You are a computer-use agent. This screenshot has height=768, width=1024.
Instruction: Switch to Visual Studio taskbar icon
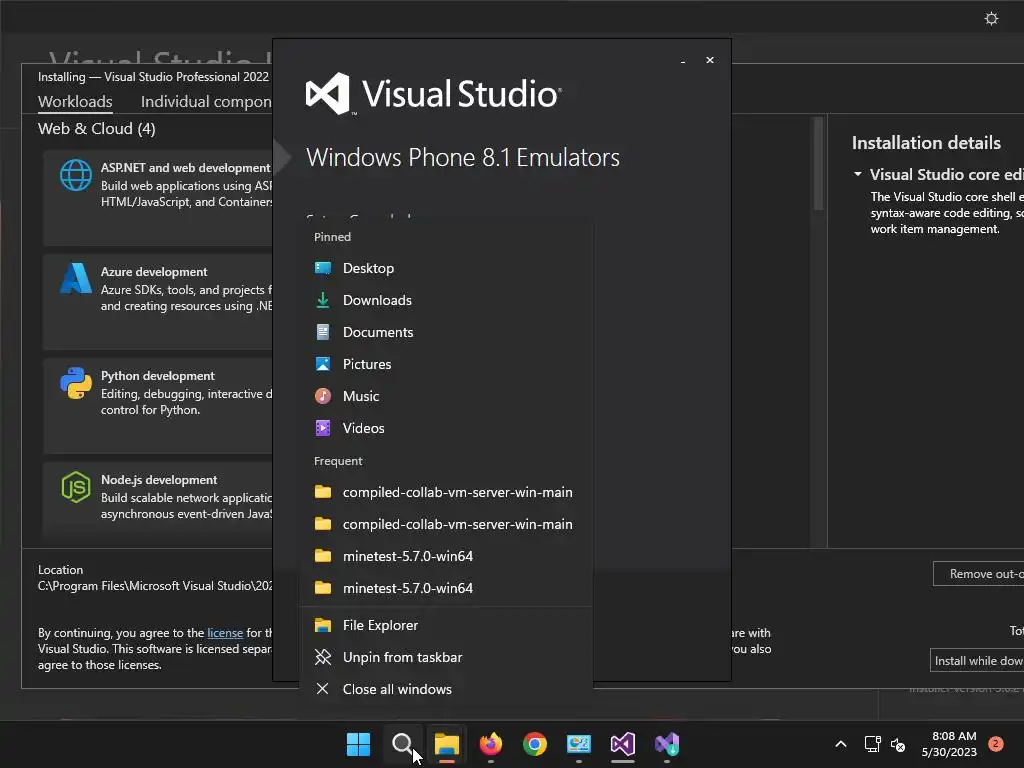pos(623,744)
